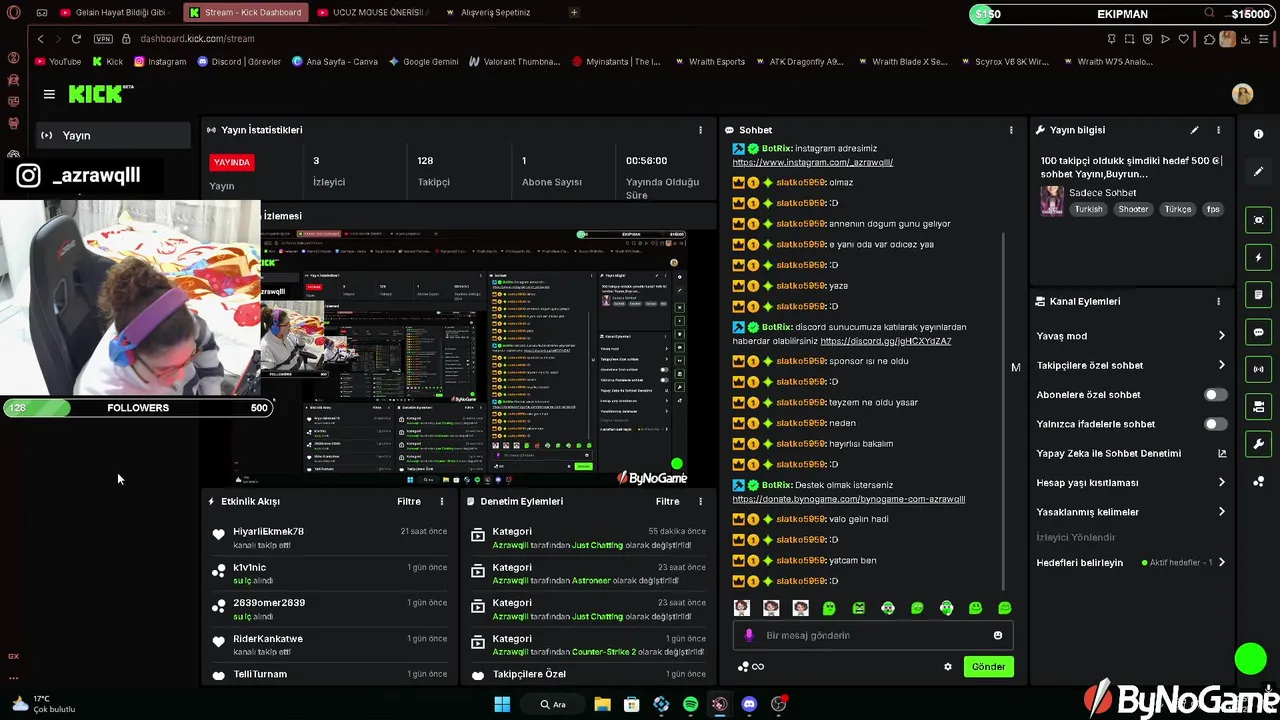Viewport: 1280px width, 720px height.
Task: Toggle the wrench stream info icon on the right sidebar
Action: point(1258,444)
